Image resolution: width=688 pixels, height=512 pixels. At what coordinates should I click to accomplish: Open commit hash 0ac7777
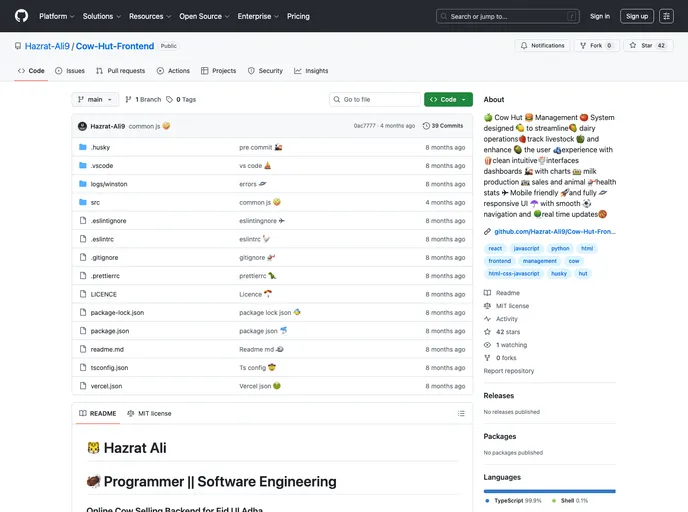click(365, 126)
